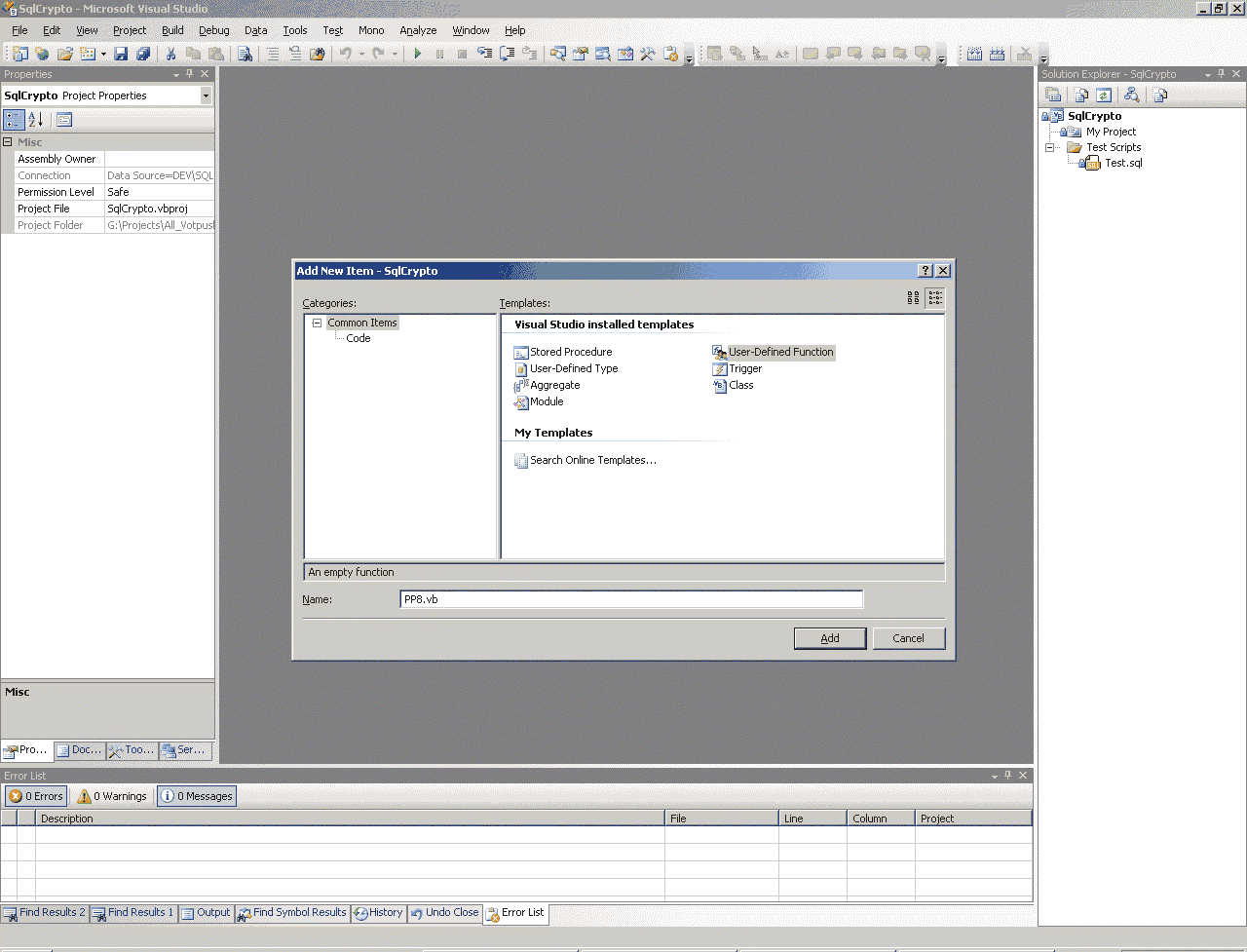Select the User-Defined Function template
This screenshot has width=1247, height=952.
tap(774, 352)
